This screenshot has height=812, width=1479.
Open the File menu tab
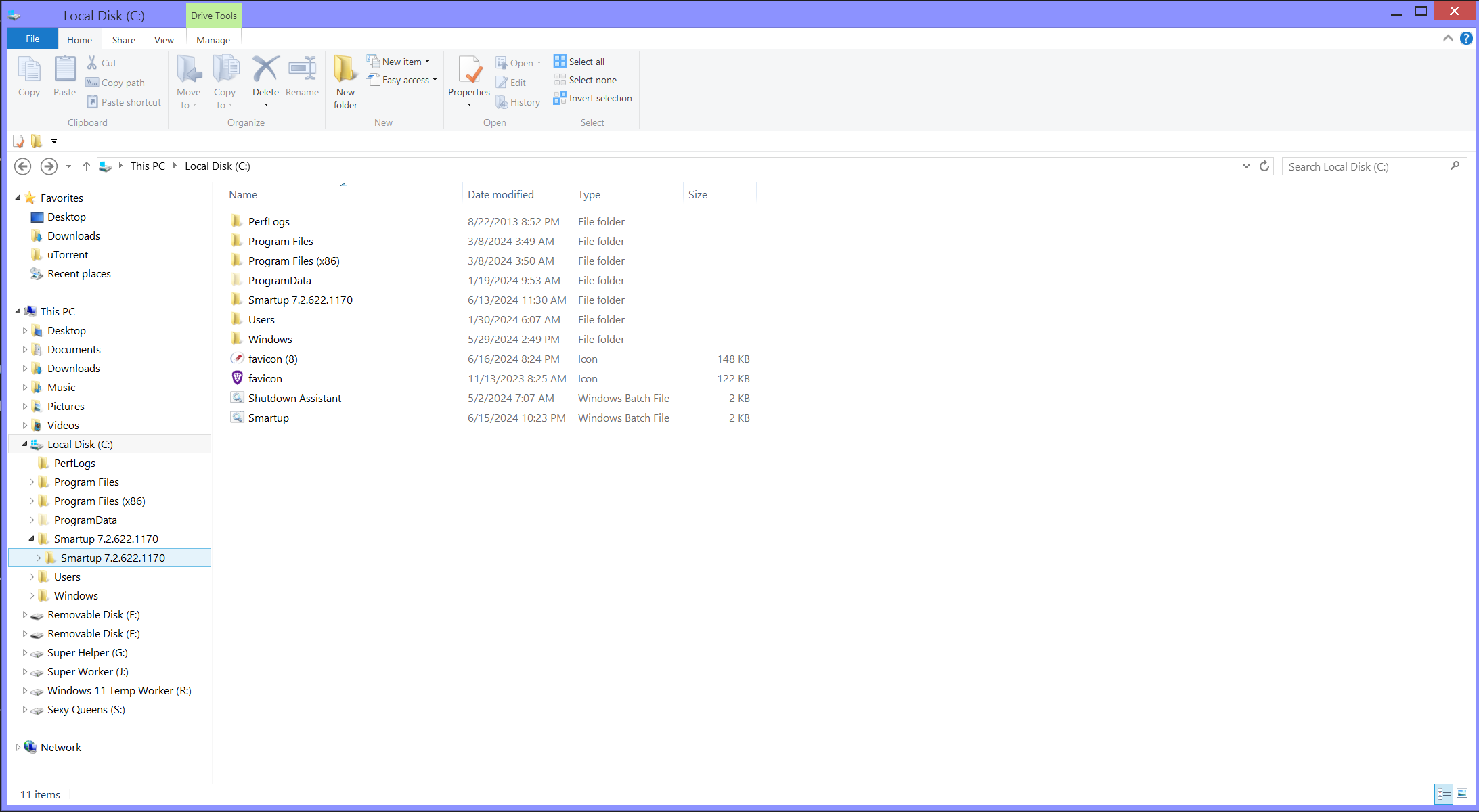point(32,39)
